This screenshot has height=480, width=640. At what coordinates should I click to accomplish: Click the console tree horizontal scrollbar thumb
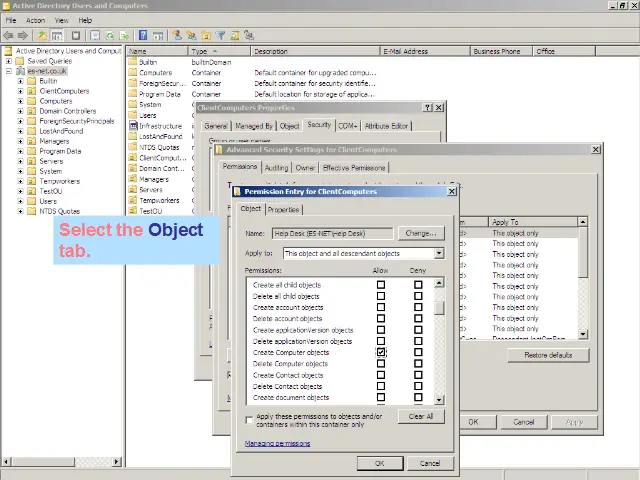click(43, 462)
